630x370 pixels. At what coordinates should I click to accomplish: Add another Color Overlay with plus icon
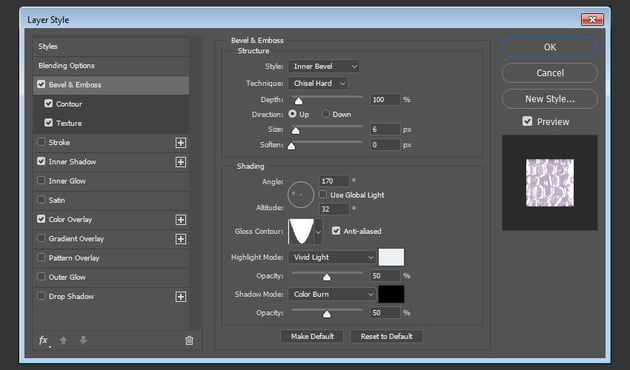pyautogui.click(x=181, y=220)
